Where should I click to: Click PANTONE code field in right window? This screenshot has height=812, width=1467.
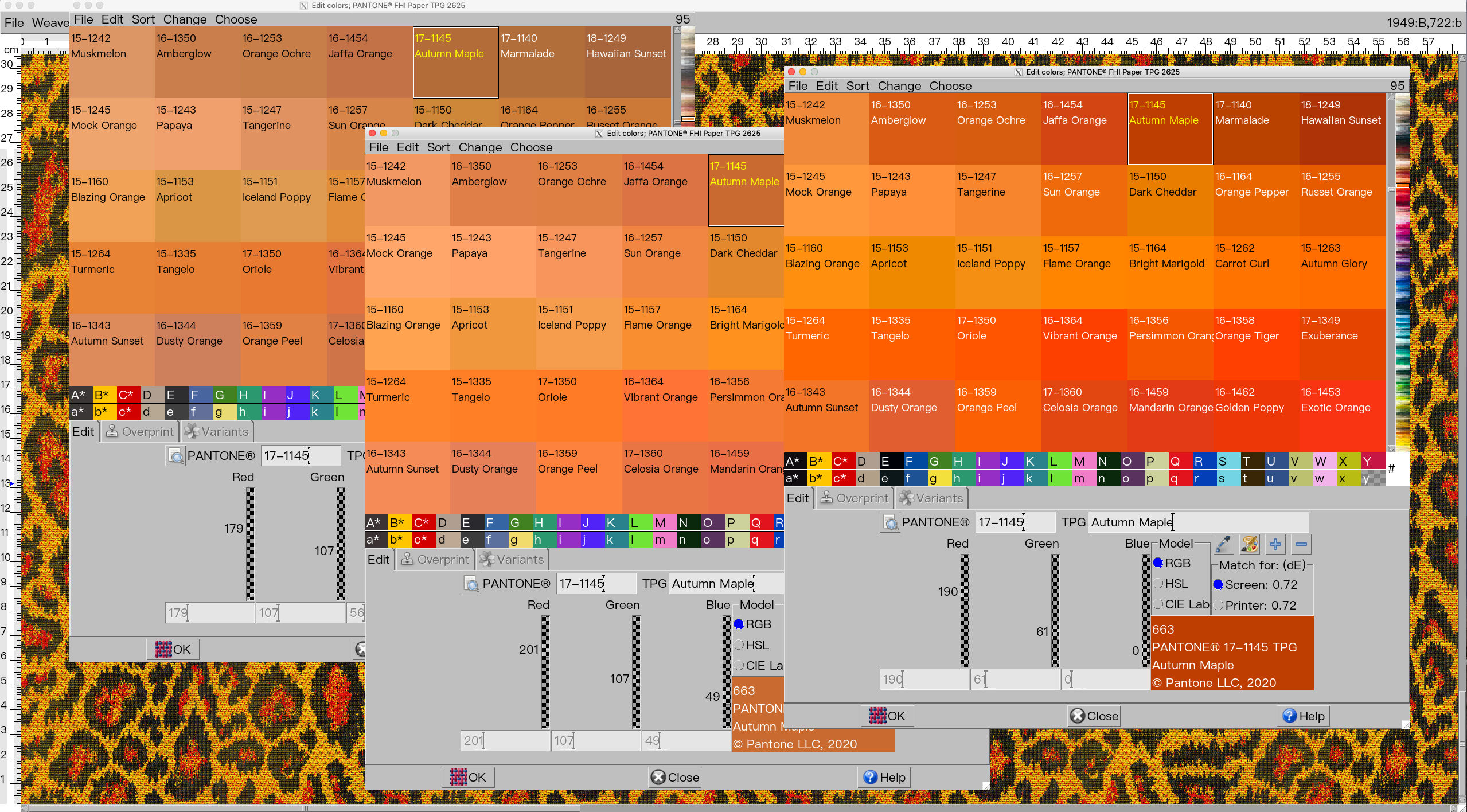[1015, 522]
